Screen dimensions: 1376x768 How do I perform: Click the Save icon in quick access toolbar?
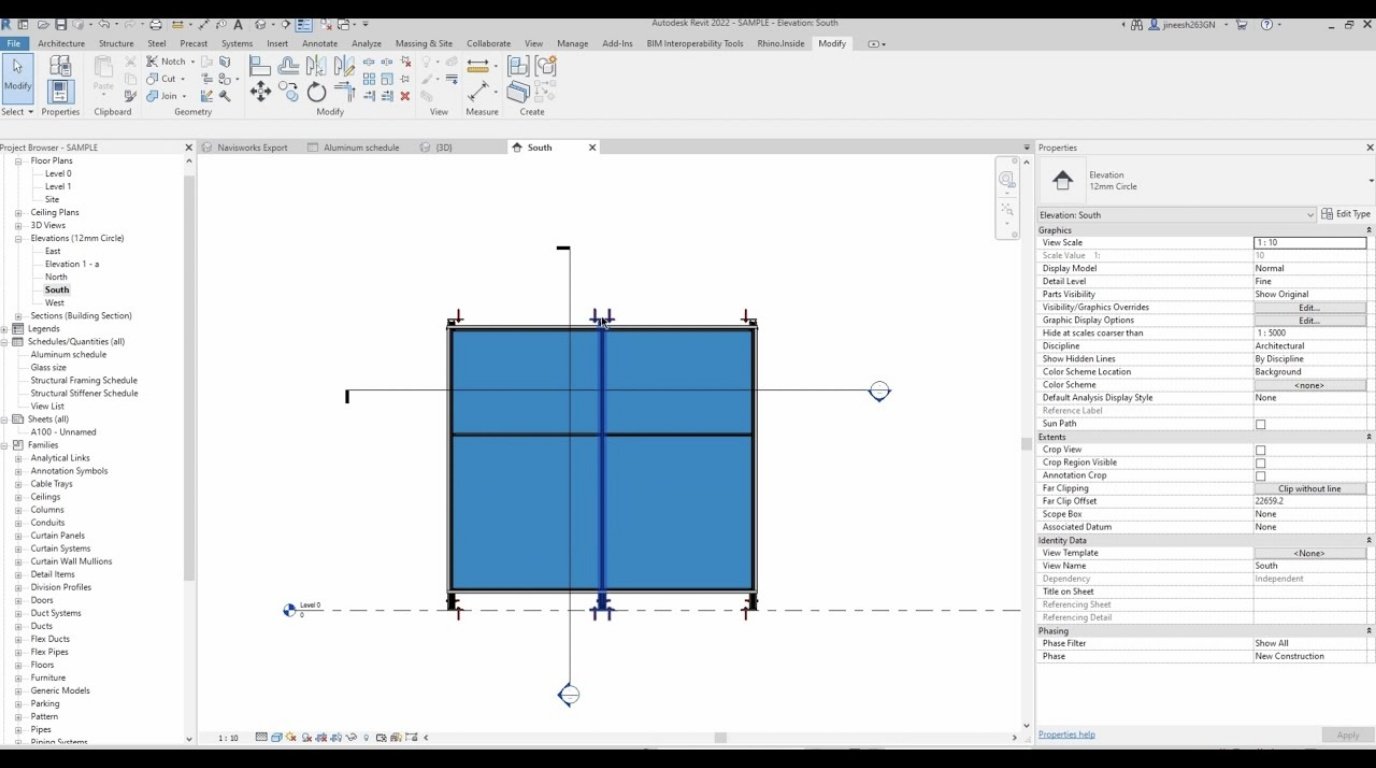(x=61, y=24)
